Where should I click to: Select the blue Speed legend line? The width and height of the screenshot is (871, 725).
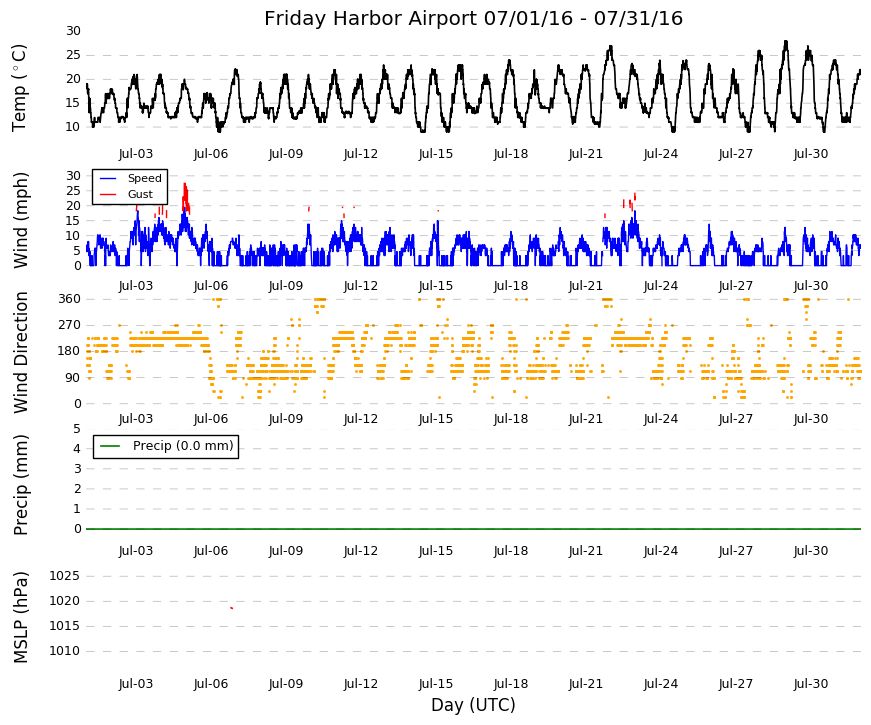[108, 178]
